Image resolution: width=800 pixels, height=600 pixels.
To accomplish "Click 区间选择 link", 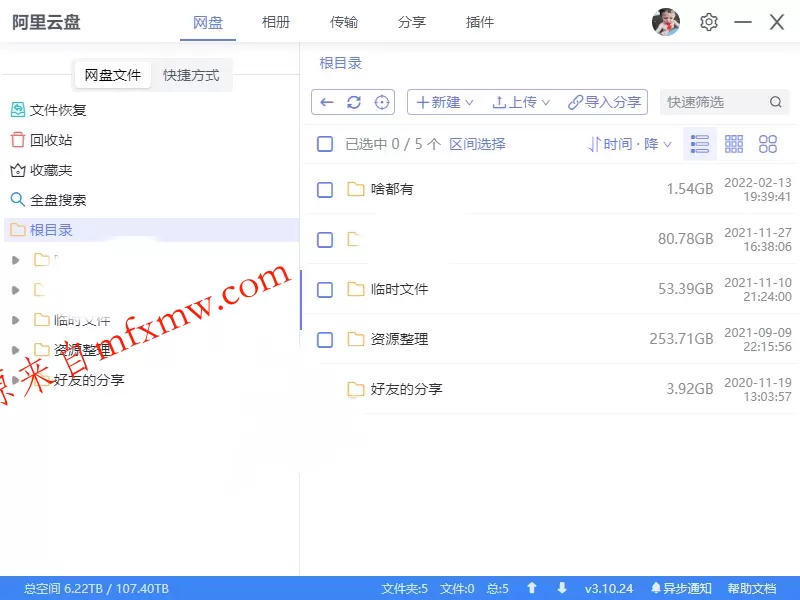I will [x=477, y=144].
